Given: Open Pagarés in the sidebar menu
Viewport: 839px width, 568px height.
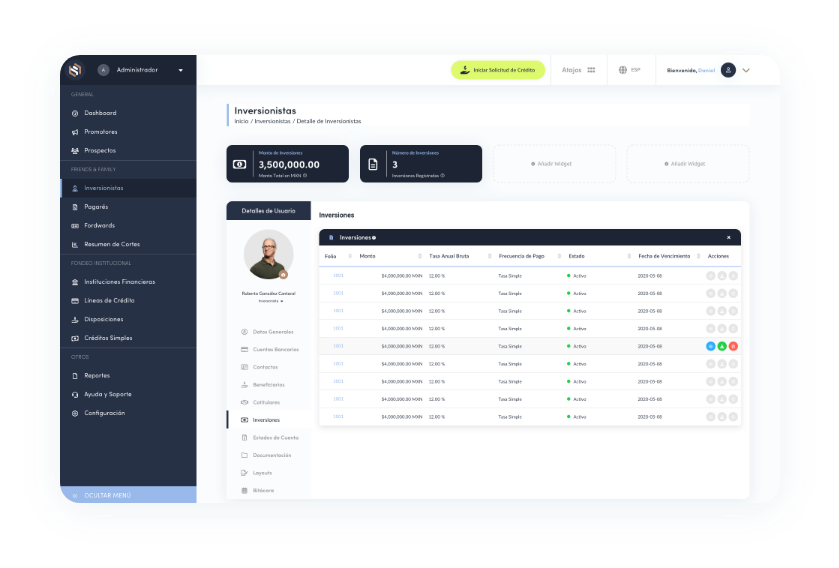Looking at the screenshot, I should click(x=96, y=207).
